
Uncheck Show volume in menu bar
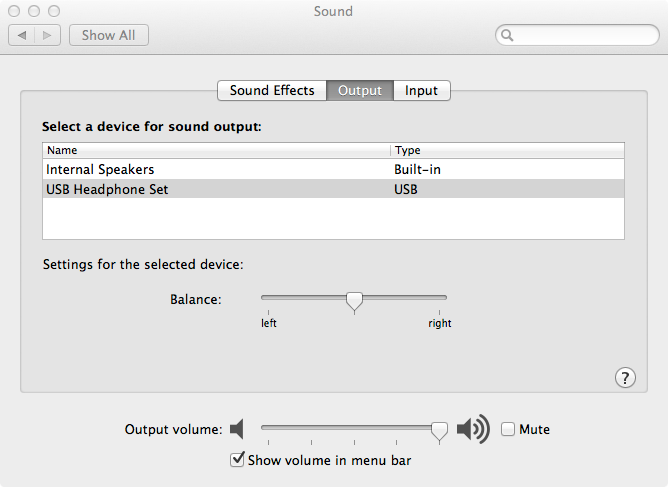pos(237,460)
